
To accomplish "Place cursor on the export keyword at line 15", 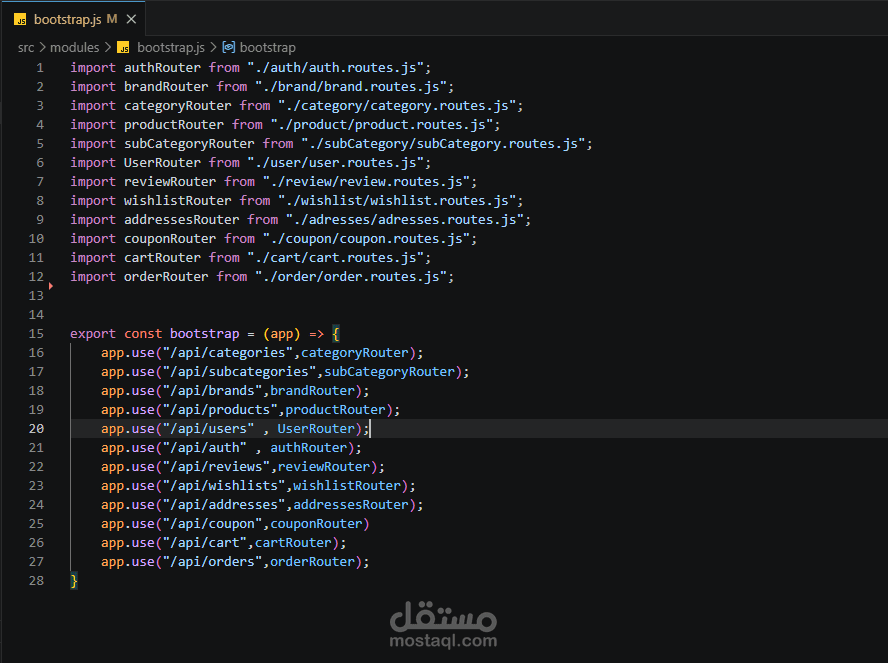I will pyautogui.click(x=92, y=333).
